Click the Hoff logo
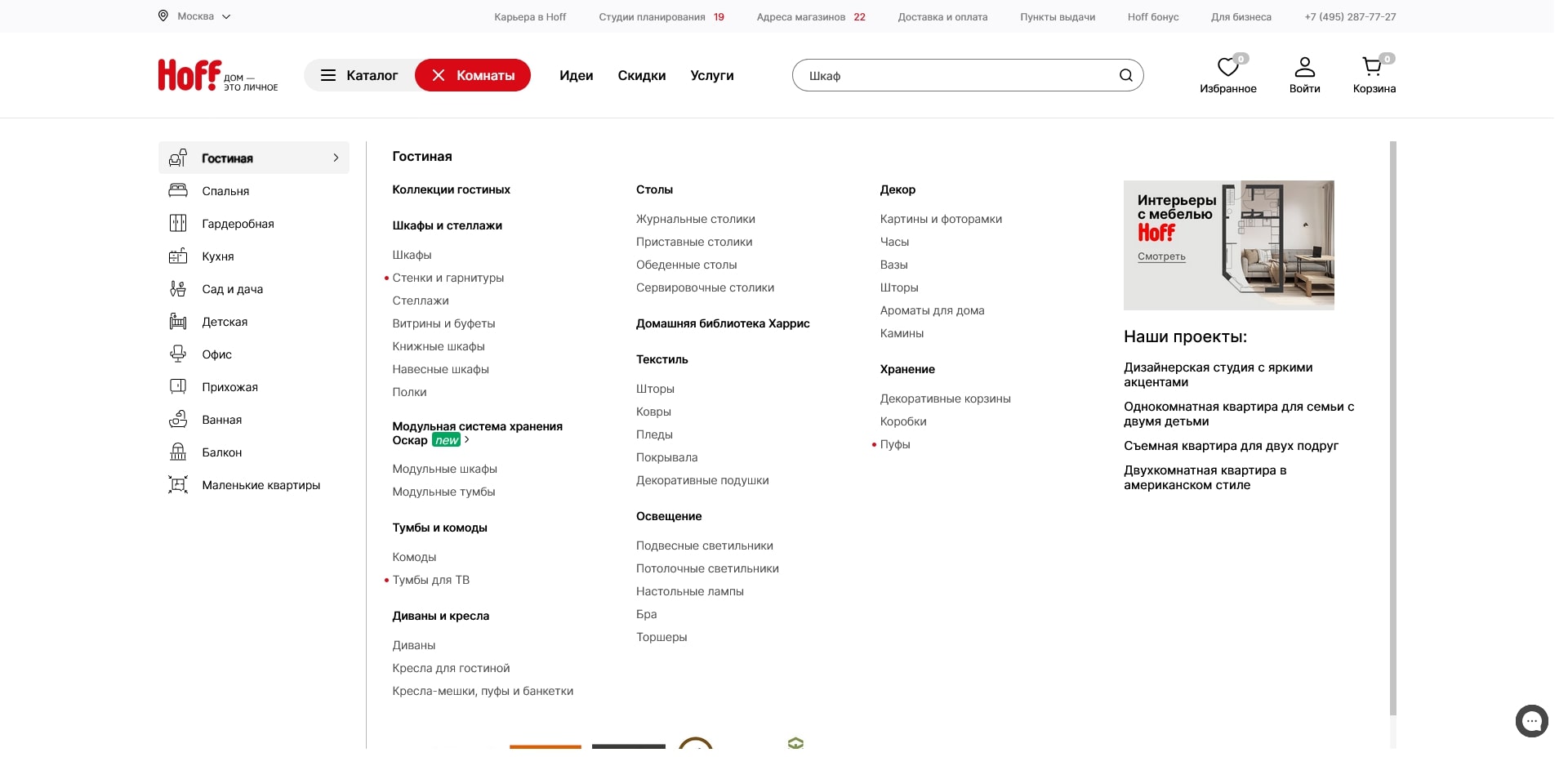This screenshot has width=1568, height=757. pos(189,75)
